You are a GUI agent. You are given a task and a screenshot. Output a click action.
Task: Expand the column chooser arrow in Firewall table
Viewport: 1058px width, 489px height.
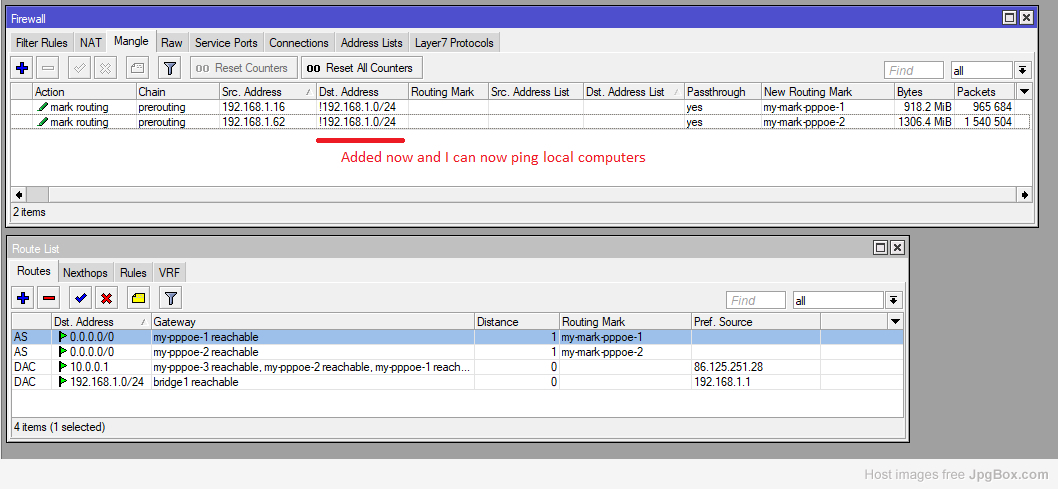[x=1023, y=91]
